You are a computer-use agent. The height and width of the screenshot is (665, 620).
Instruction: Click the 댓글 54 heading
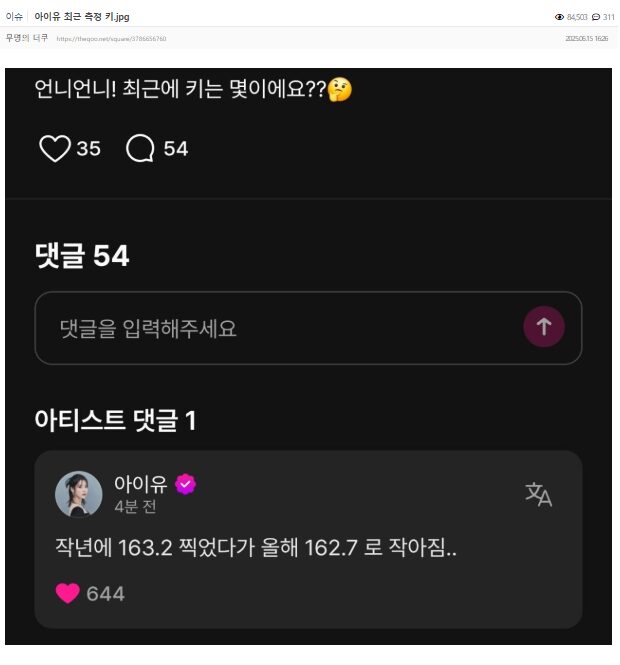(x=82, y=256)
